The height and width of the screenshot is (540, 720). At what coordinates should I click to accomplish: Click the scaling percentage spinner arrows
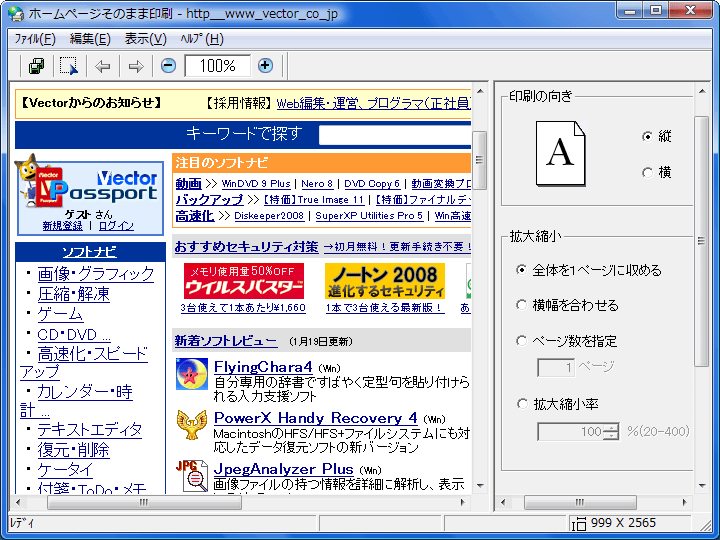click(611, 432)
